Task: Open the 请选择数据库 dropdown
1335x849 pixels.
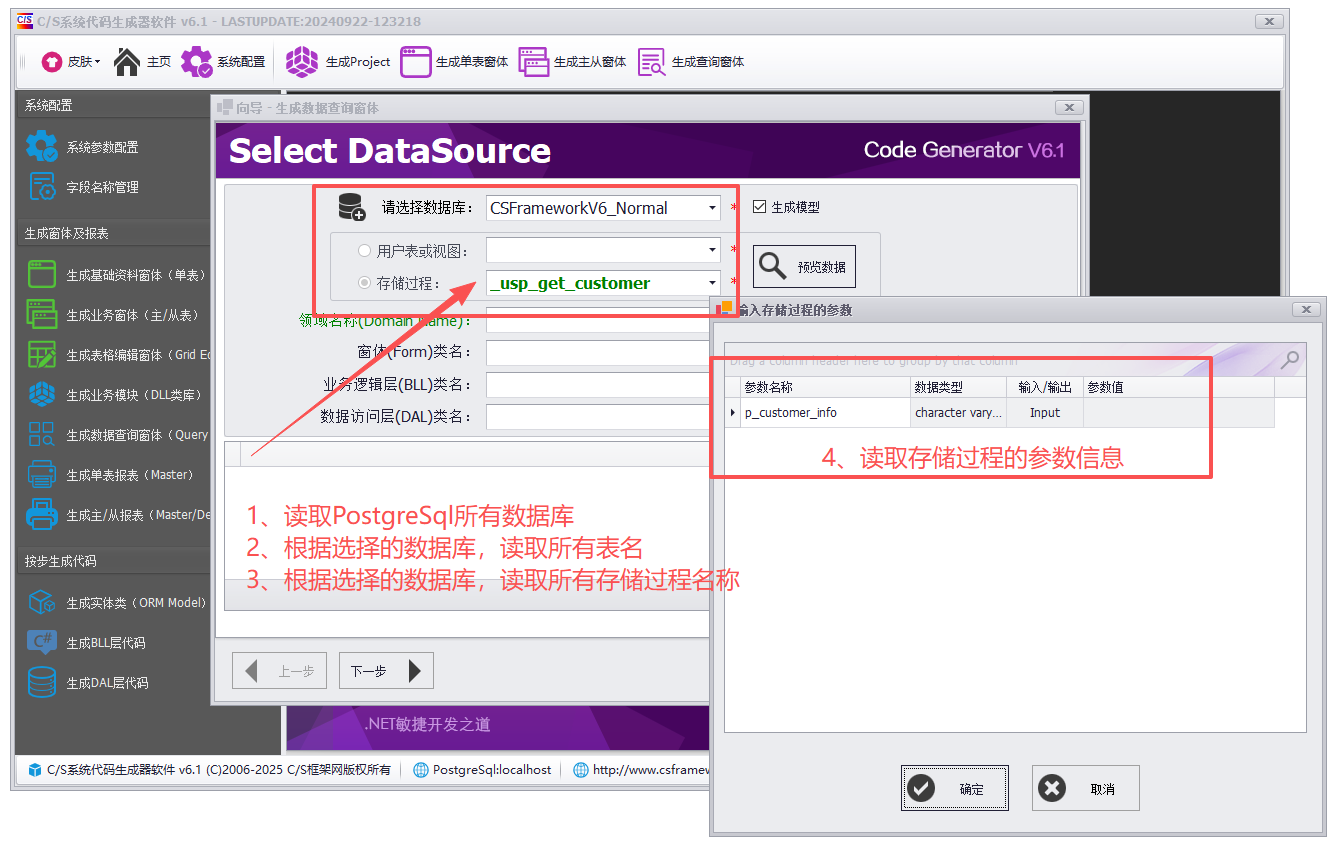Action: click(x=712, y=208)
